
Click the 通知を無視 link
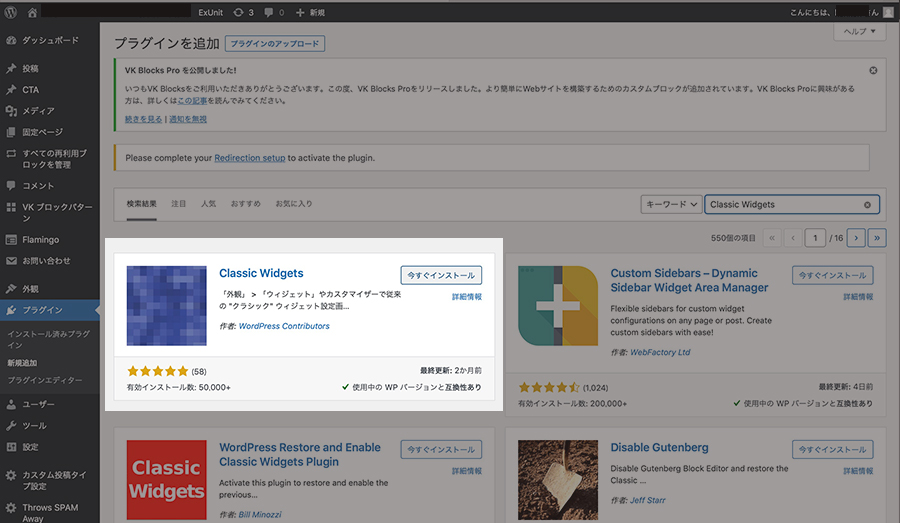[188, 119]
